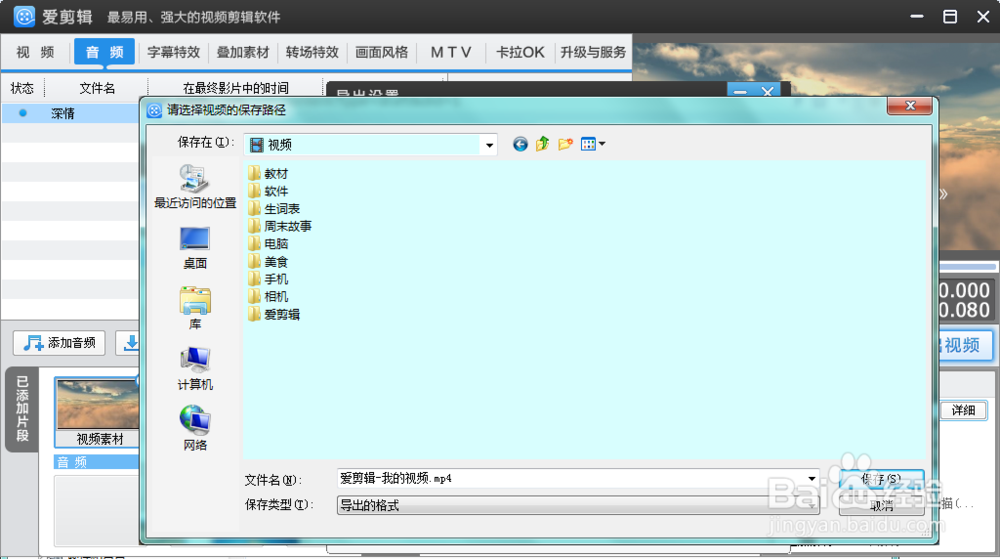Click the 添加音频 button
This screenshot has height=559, width=1000.
tap(59, 343)
